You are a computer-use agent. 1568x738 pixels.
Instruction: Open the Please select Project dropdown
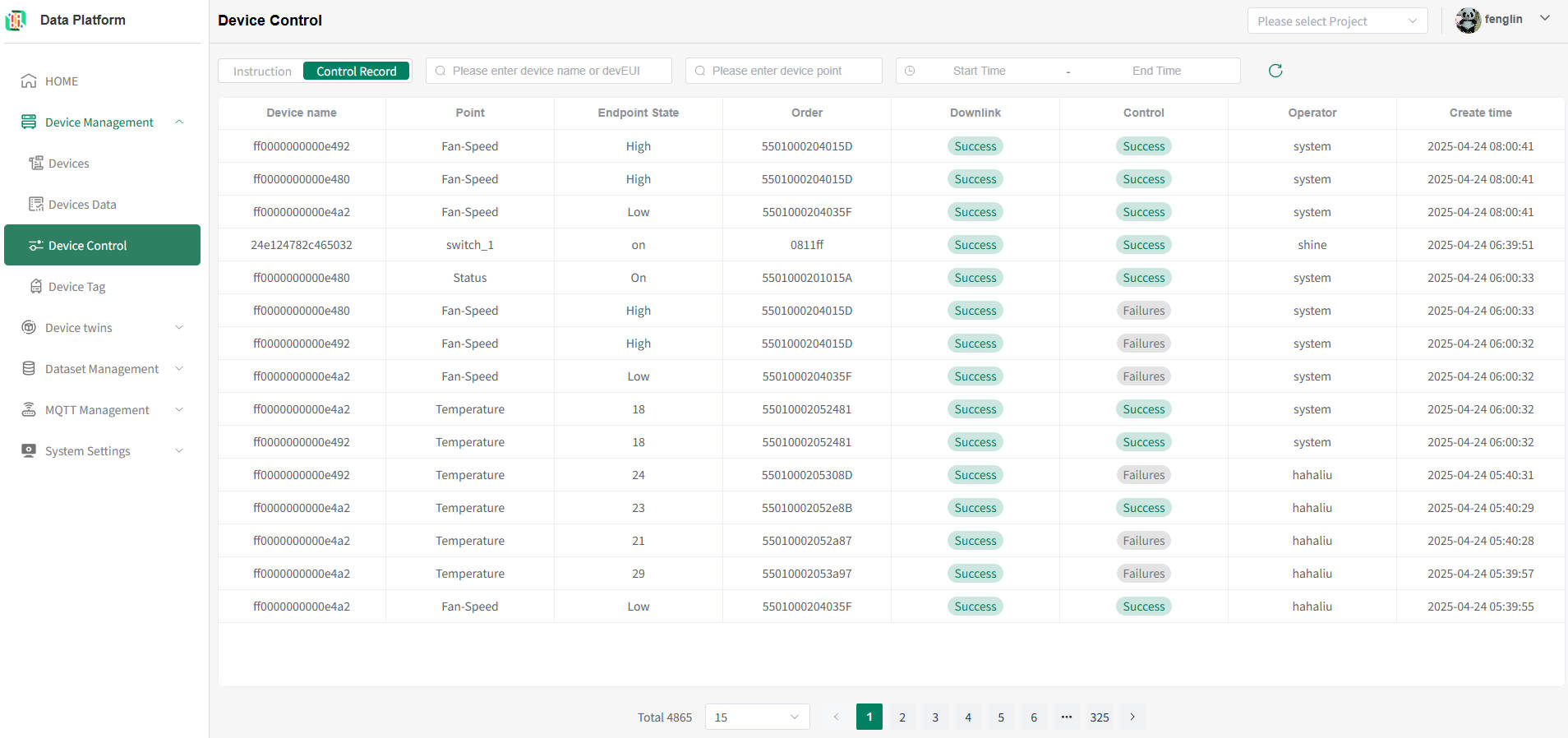[1337, 21]
